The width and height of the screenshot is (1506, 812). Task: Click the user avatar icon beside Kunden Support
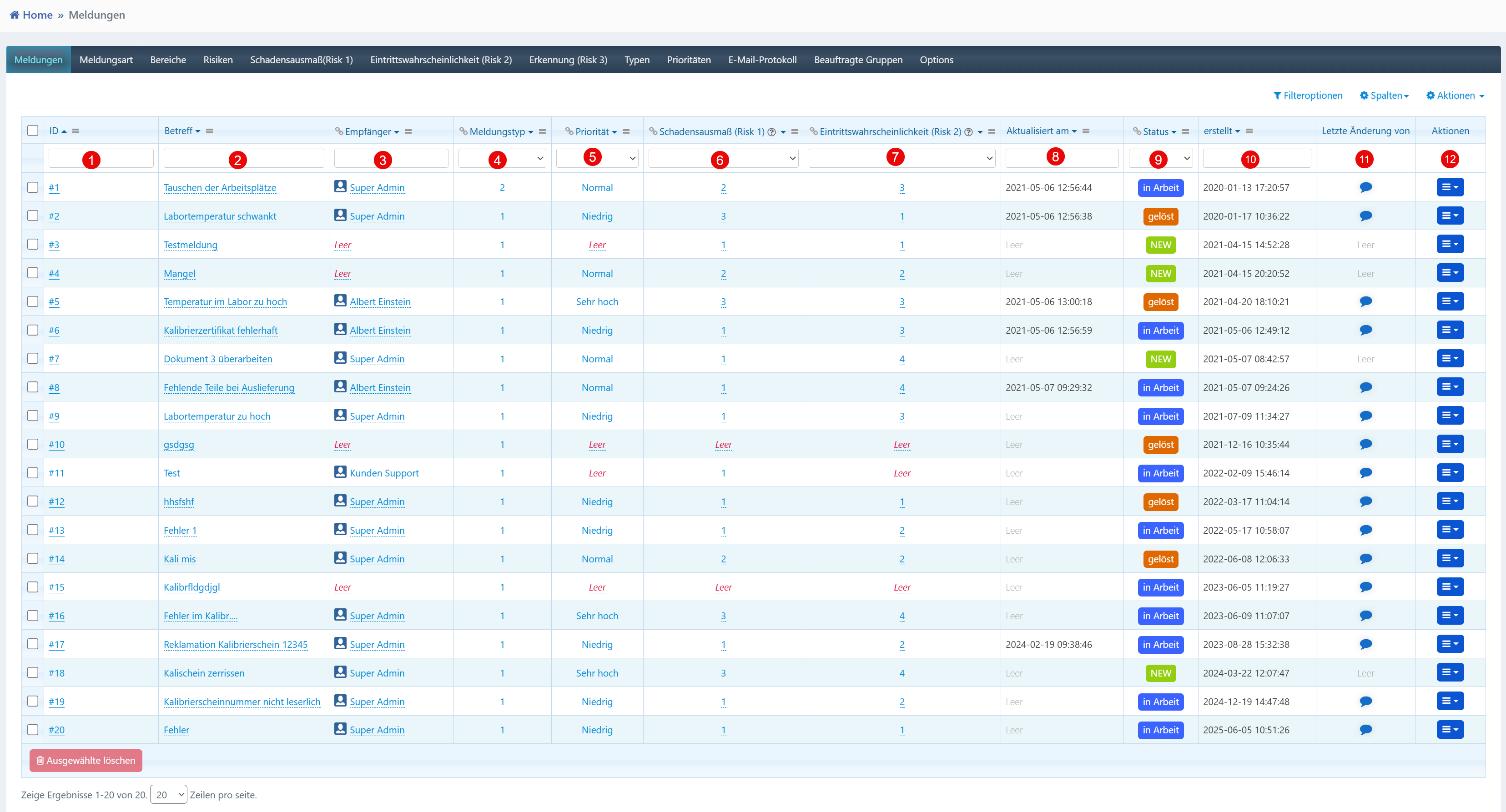pos(340,472)
